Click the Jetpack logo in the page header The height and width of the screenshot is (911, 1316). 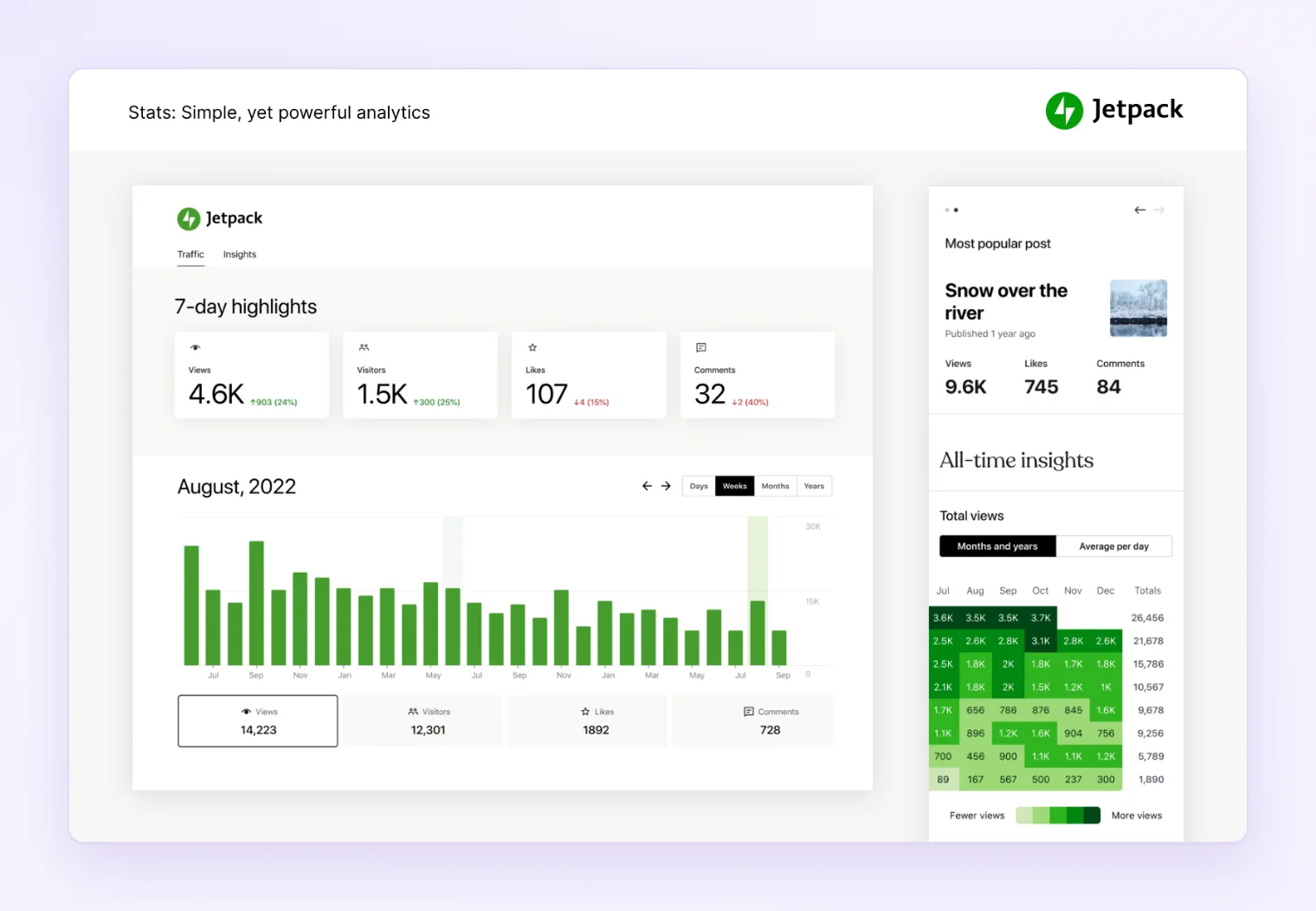point(1114,110)
